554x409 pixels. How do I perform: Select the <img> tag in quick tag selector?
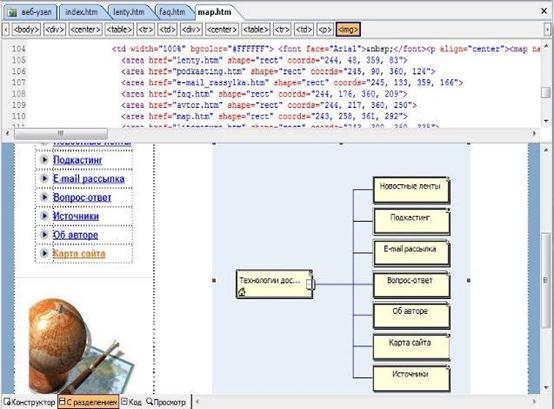point(348,30)
